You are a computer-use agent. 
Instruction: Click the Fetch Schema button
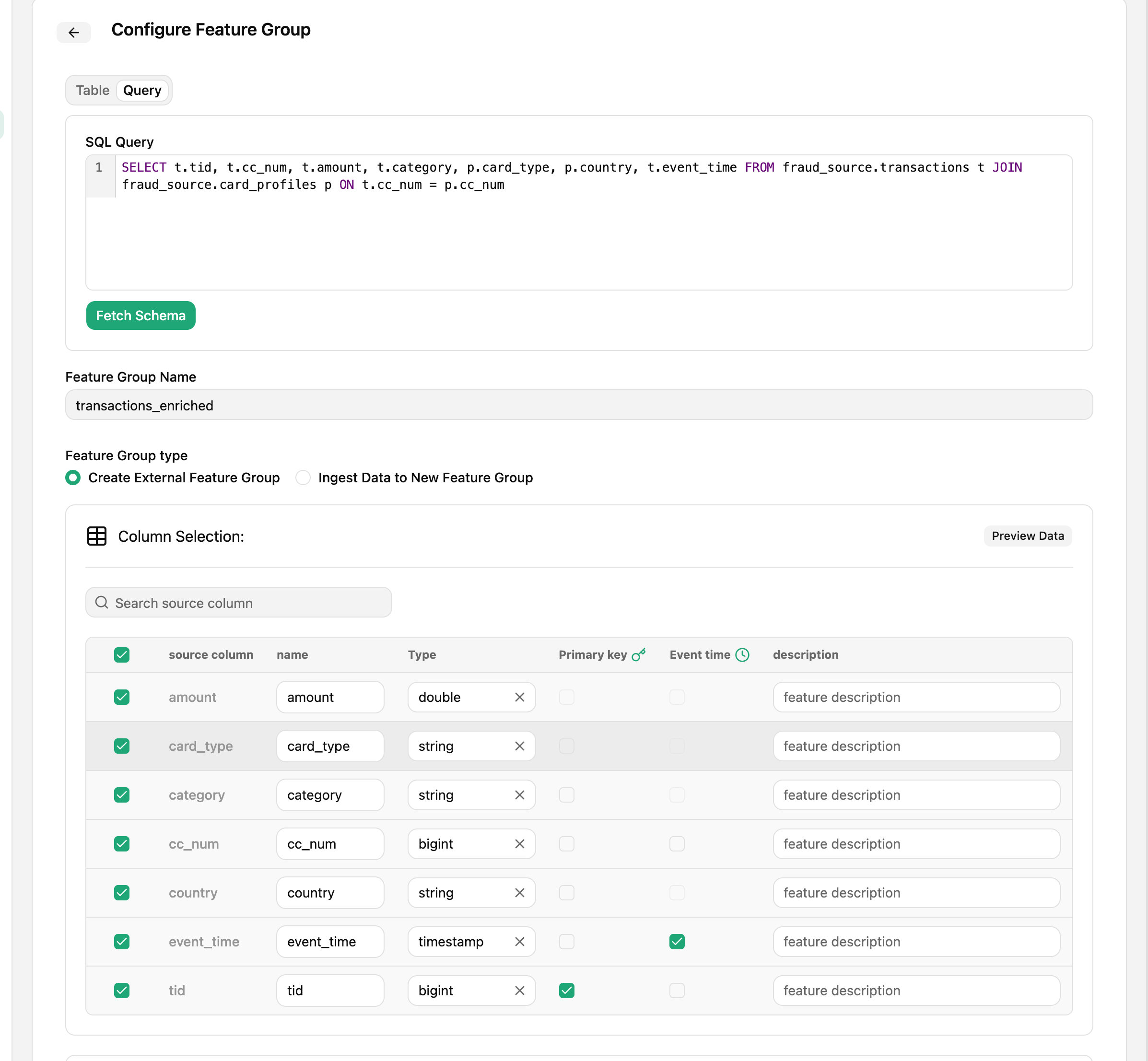[x=141, y=316]
